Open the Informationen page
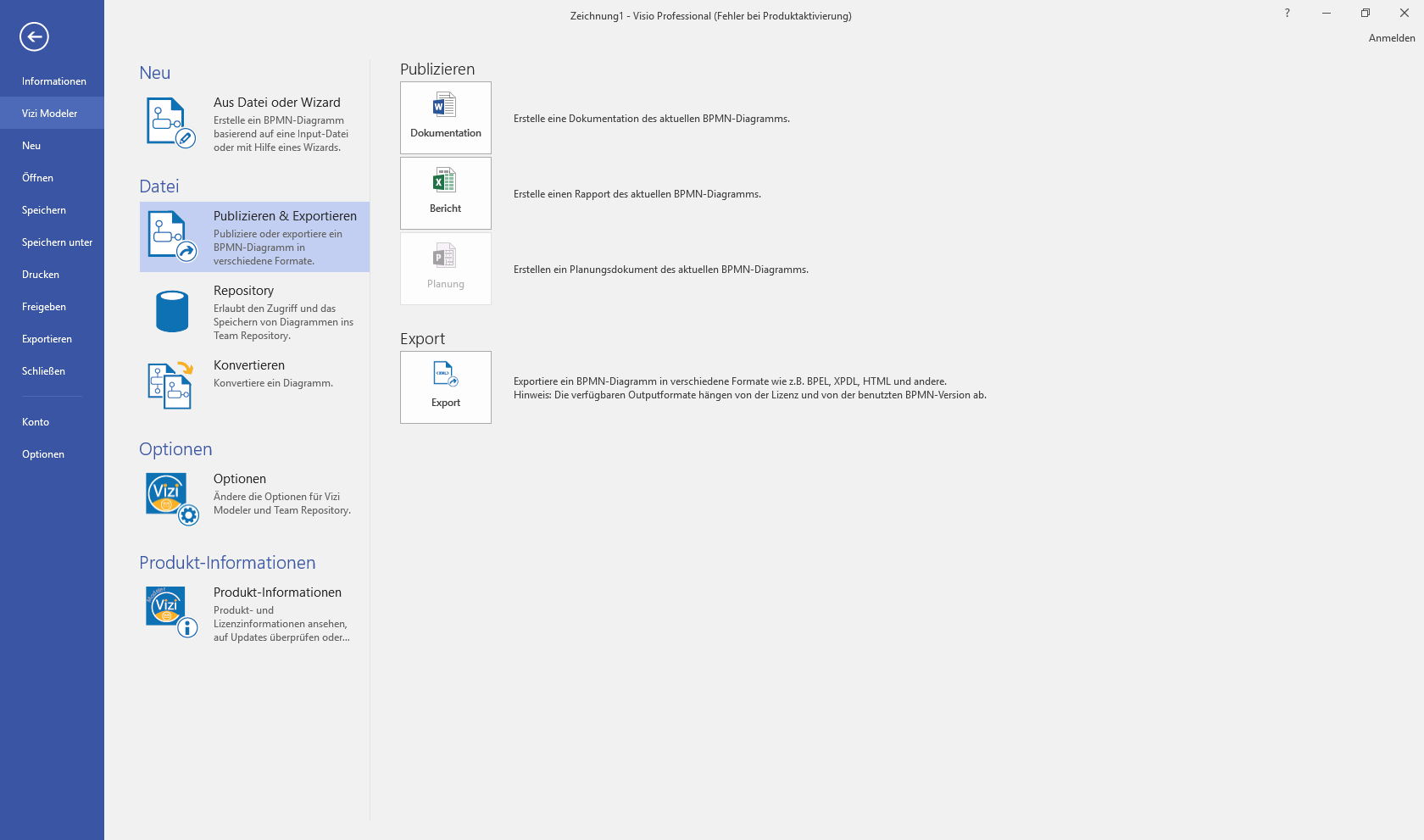This screenshot has height=840, width=1424. pyautogui.click(x=52, y=81)
